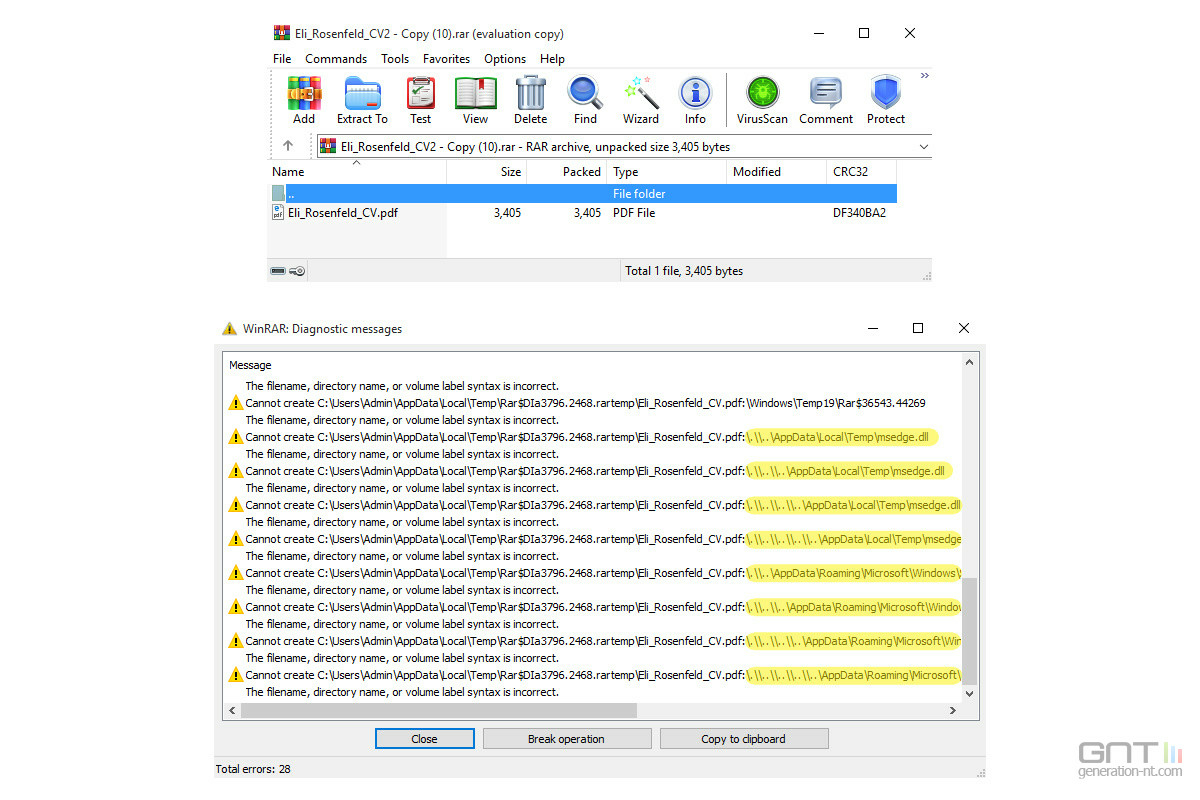The image size is (1200, 800).
Task: Click Close button in Diagnostic messages
Action: pos(425,739)
